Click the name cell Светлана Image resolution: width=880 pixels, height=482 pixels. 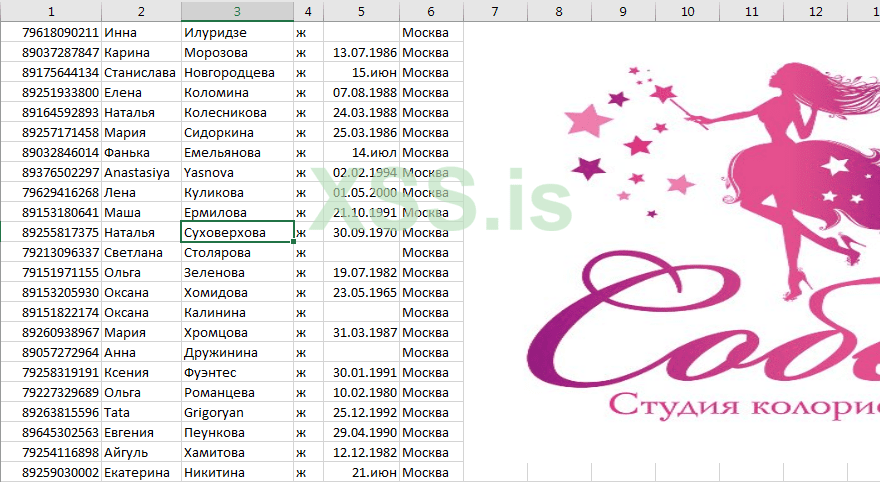coord(141,253)
